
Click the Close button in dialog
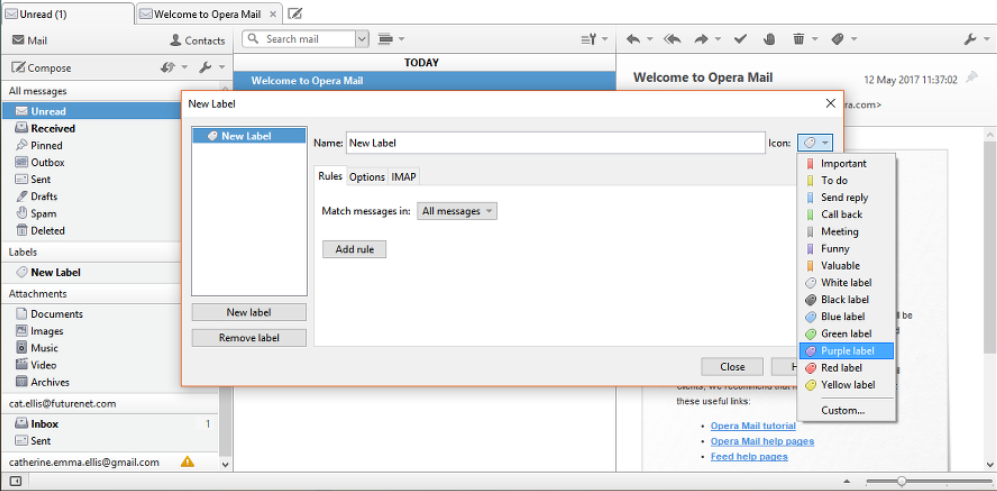tap(732, 366)
